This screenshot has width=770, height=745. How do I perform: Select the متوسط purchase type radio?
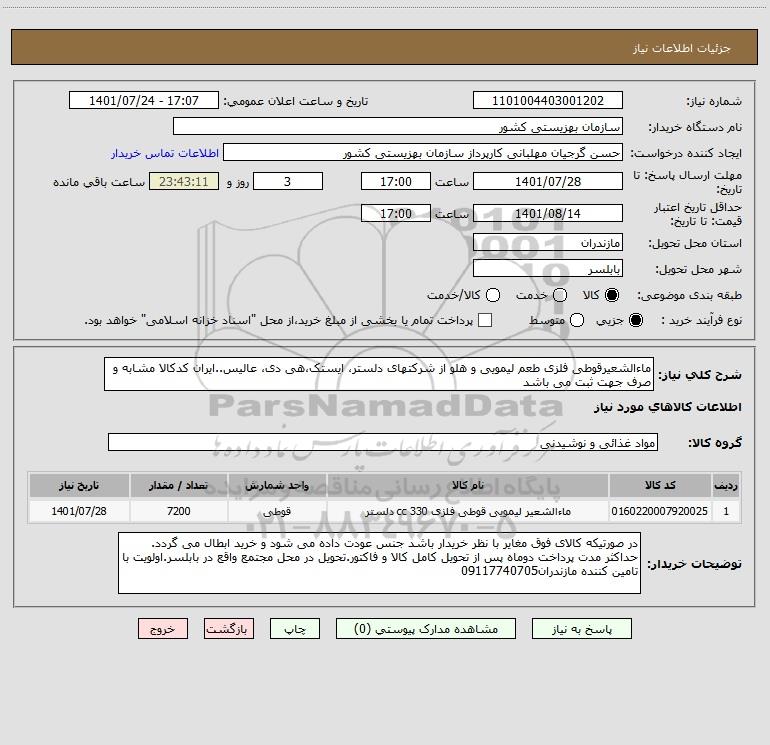577,320
